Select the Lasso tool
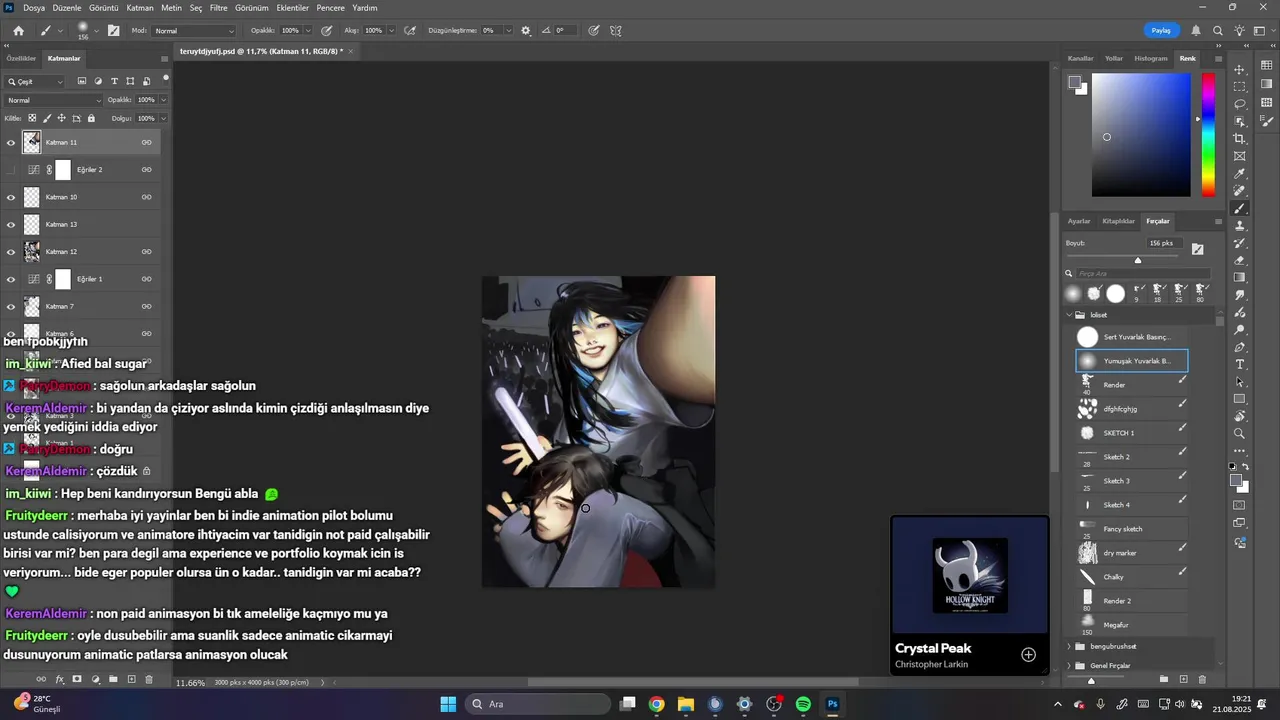 1240,104
